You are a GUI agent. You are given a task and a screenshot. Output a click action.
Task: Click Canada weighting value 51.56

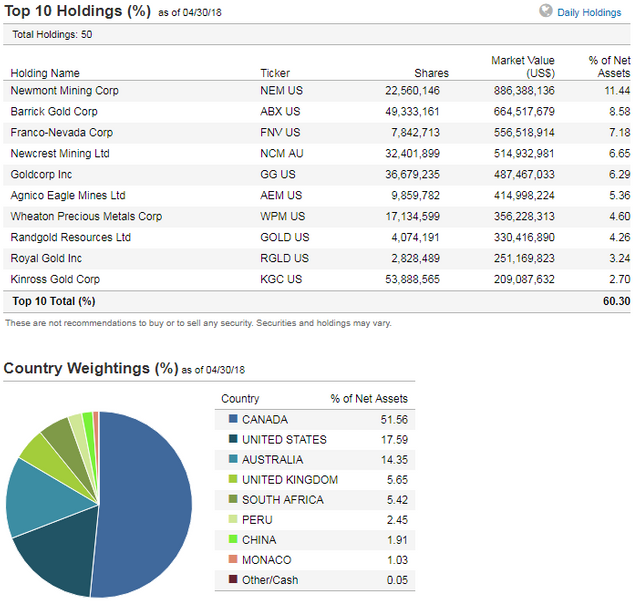coord(394,419)
